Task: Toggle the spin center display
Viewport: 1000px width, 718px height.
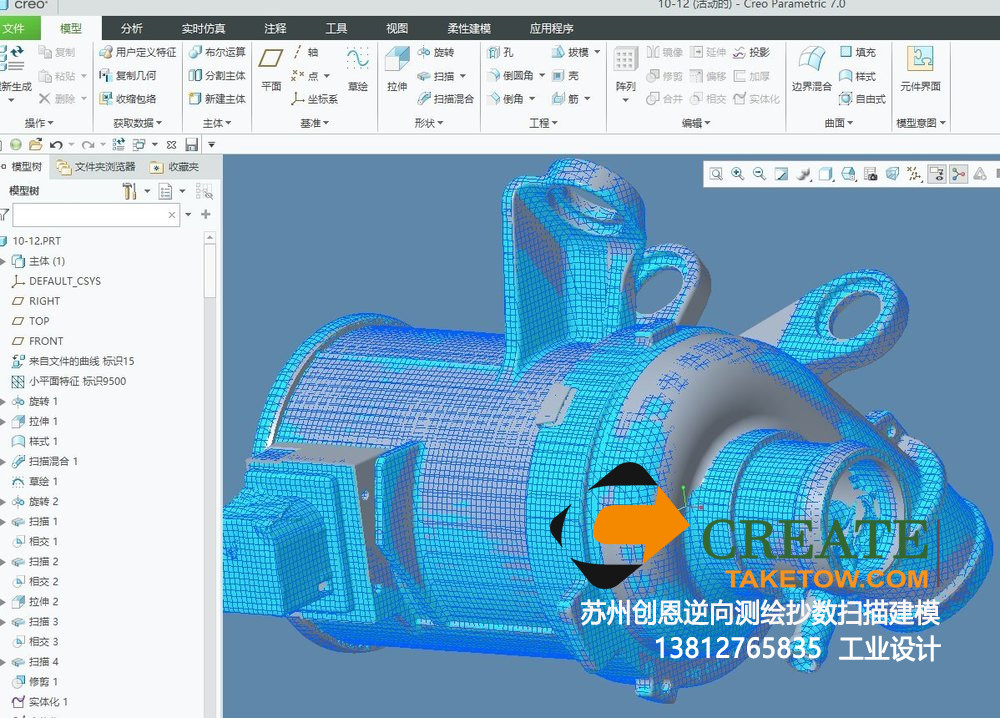Action: click(x=959, y=174)
